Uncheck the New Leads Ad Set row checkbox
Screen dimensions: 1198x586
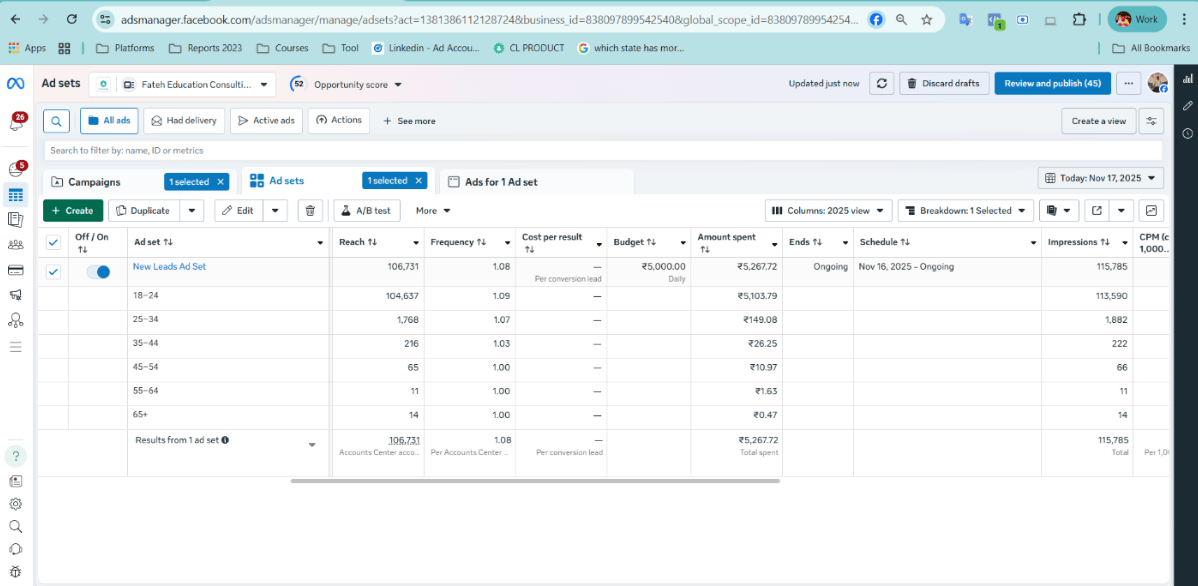coord(53,272)
